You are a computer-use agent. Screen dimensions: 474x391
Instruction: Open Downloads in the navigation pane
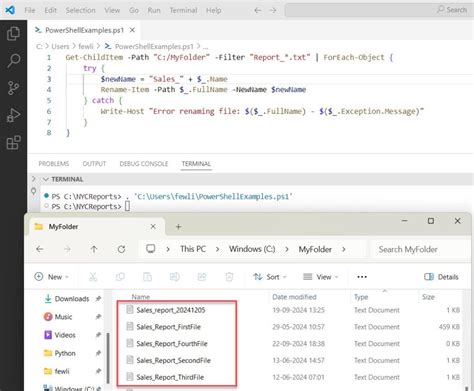[x=67, y=299]
